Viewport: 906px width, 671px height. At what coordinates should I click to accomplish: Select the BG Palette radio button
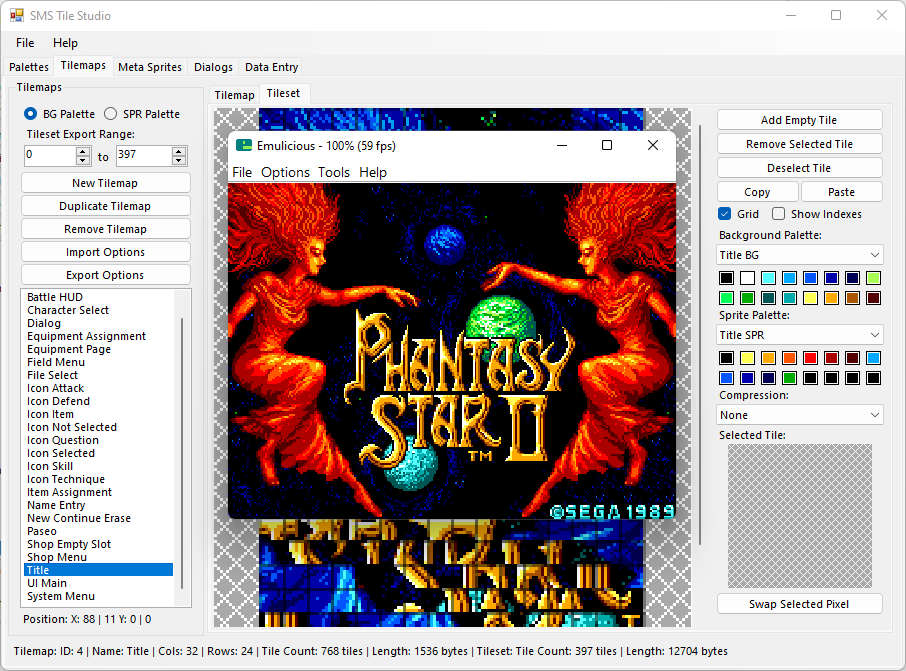click(31, 114)
